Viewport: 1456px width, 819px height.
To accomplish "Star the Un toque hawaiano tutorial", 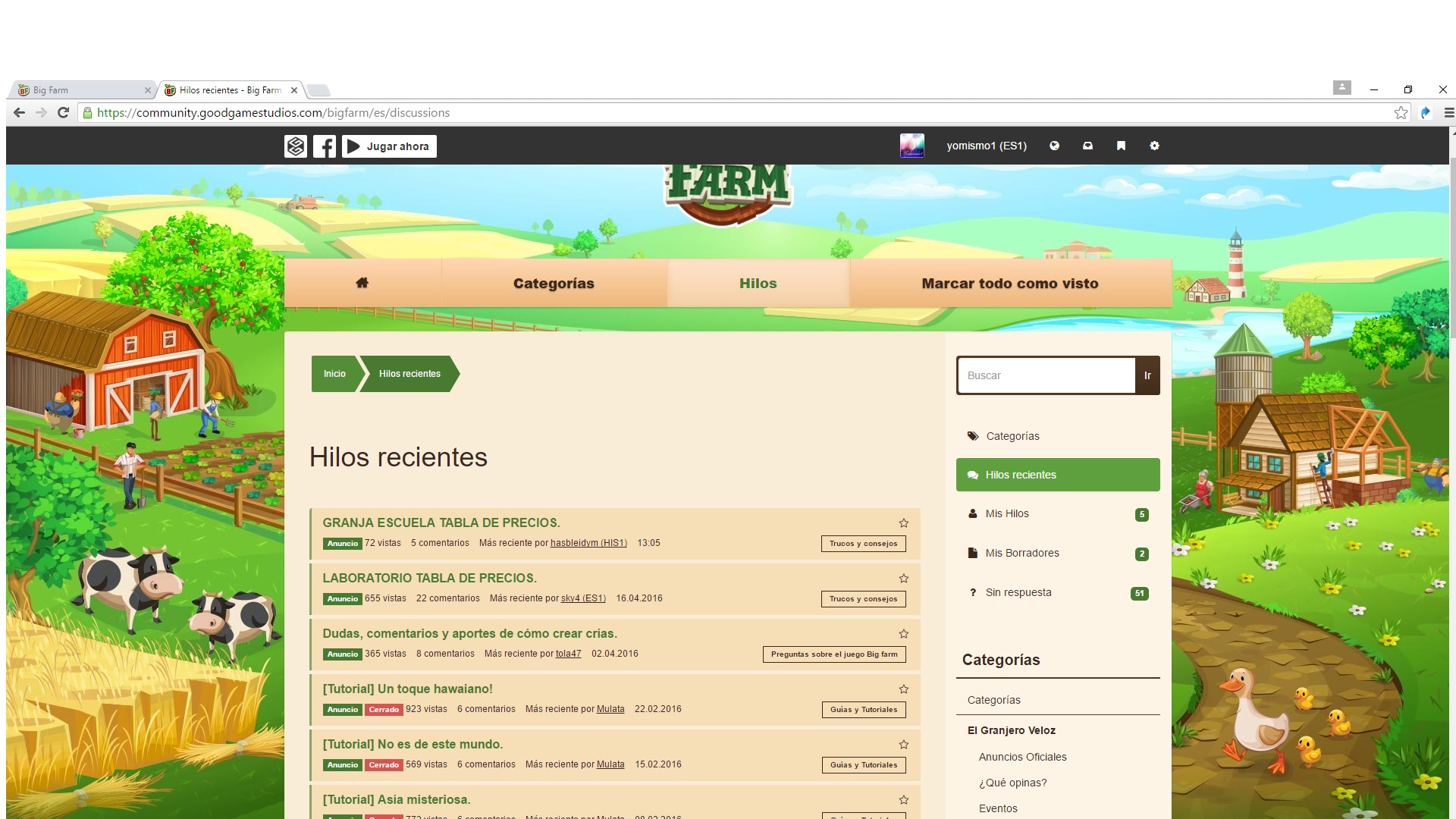I will coord(903,689).
